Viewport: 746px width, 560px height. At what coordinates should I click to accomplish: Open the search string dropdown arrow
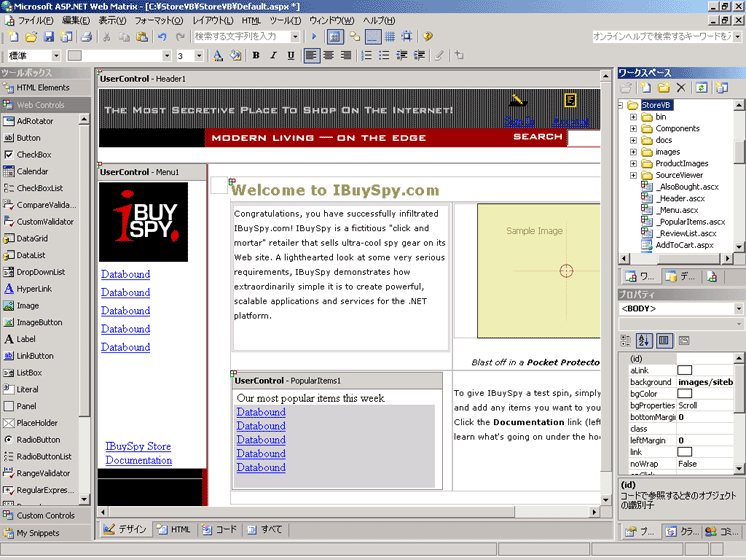(295, 36)
